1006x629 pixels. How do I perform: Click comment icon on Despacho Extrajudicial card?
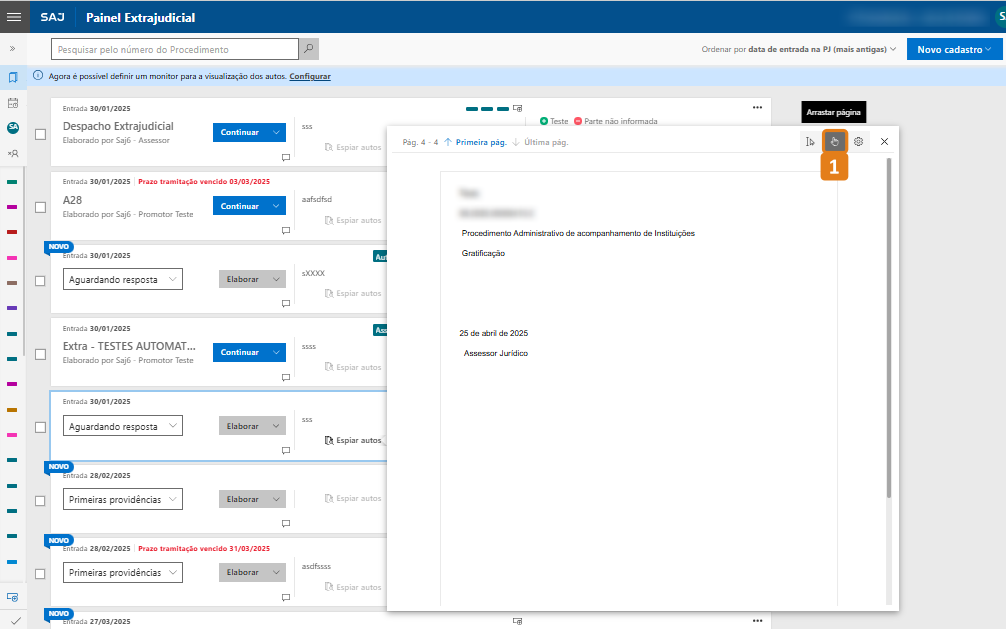[285, 157]
